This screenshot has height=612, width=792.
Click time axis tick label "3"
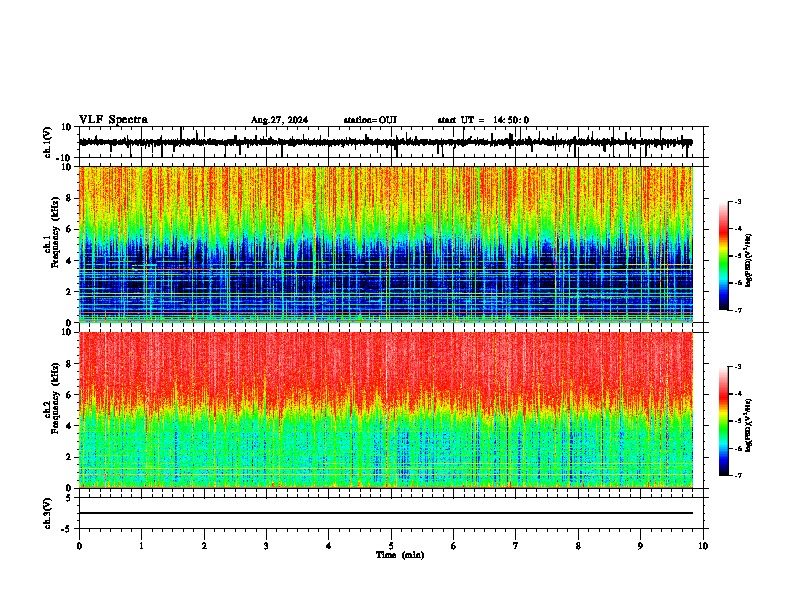pos(266,546)
